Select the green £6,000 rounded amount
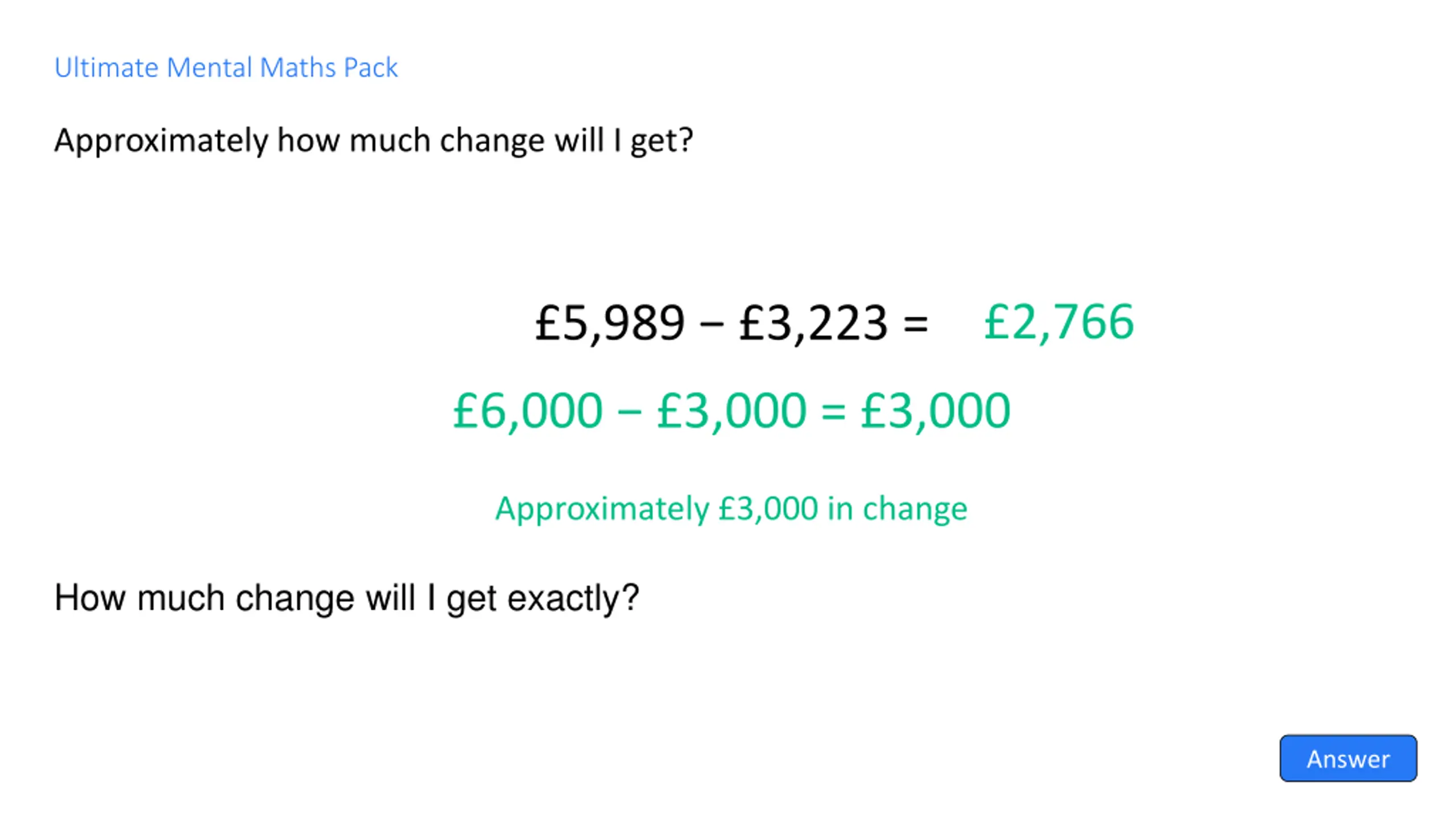This screenshot has width=1456, height=819. click(528, 411)
